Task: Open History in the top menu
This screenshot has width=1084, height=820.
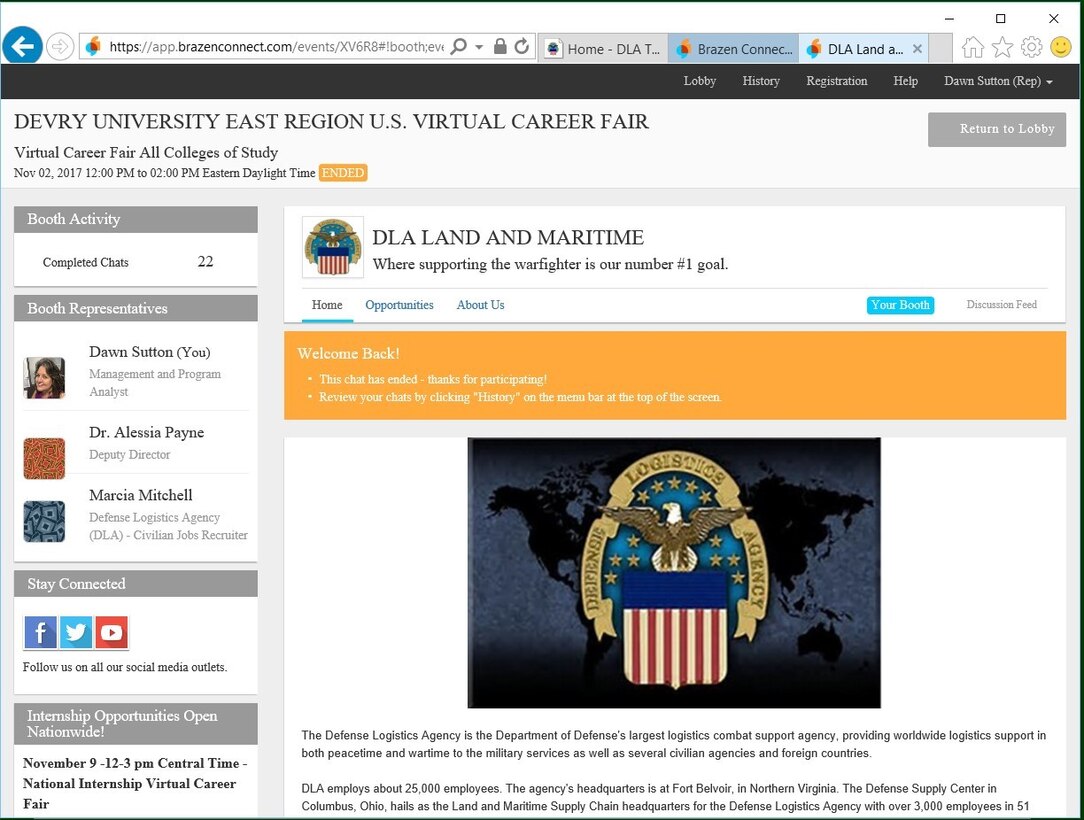Action: (760, 81)
